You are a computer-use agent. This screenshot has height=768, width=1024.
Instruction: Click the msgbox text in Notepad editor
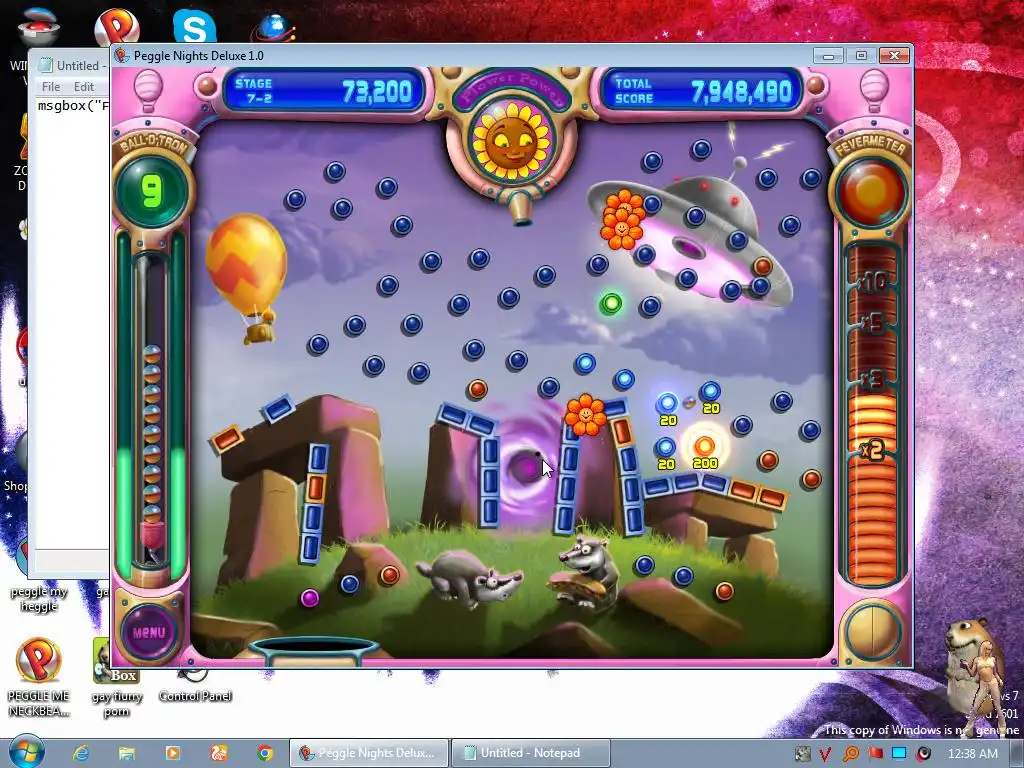(x=73, y=105)
